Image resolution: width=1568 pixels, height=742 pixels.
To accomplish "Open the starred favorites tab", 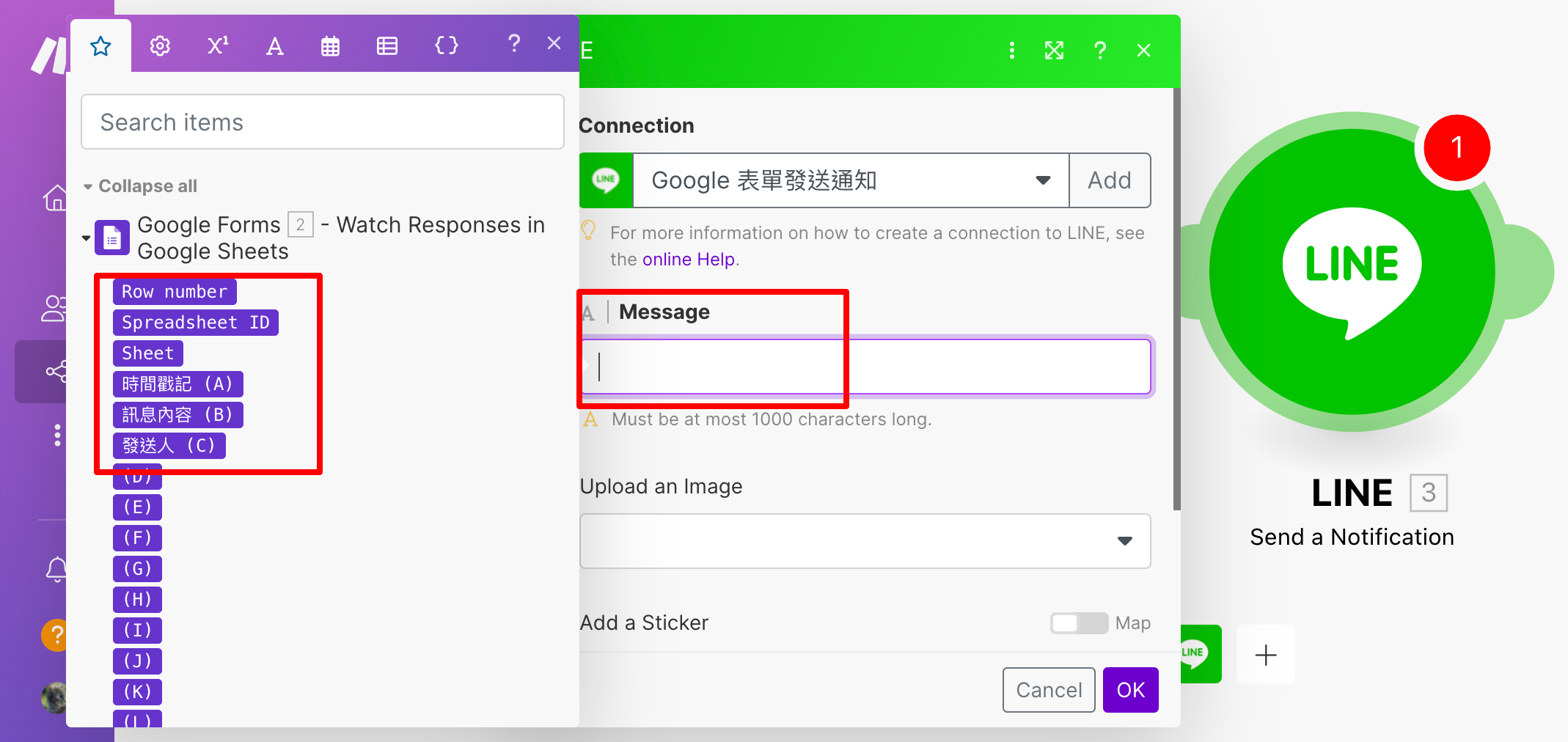I will tap(100, 46).
